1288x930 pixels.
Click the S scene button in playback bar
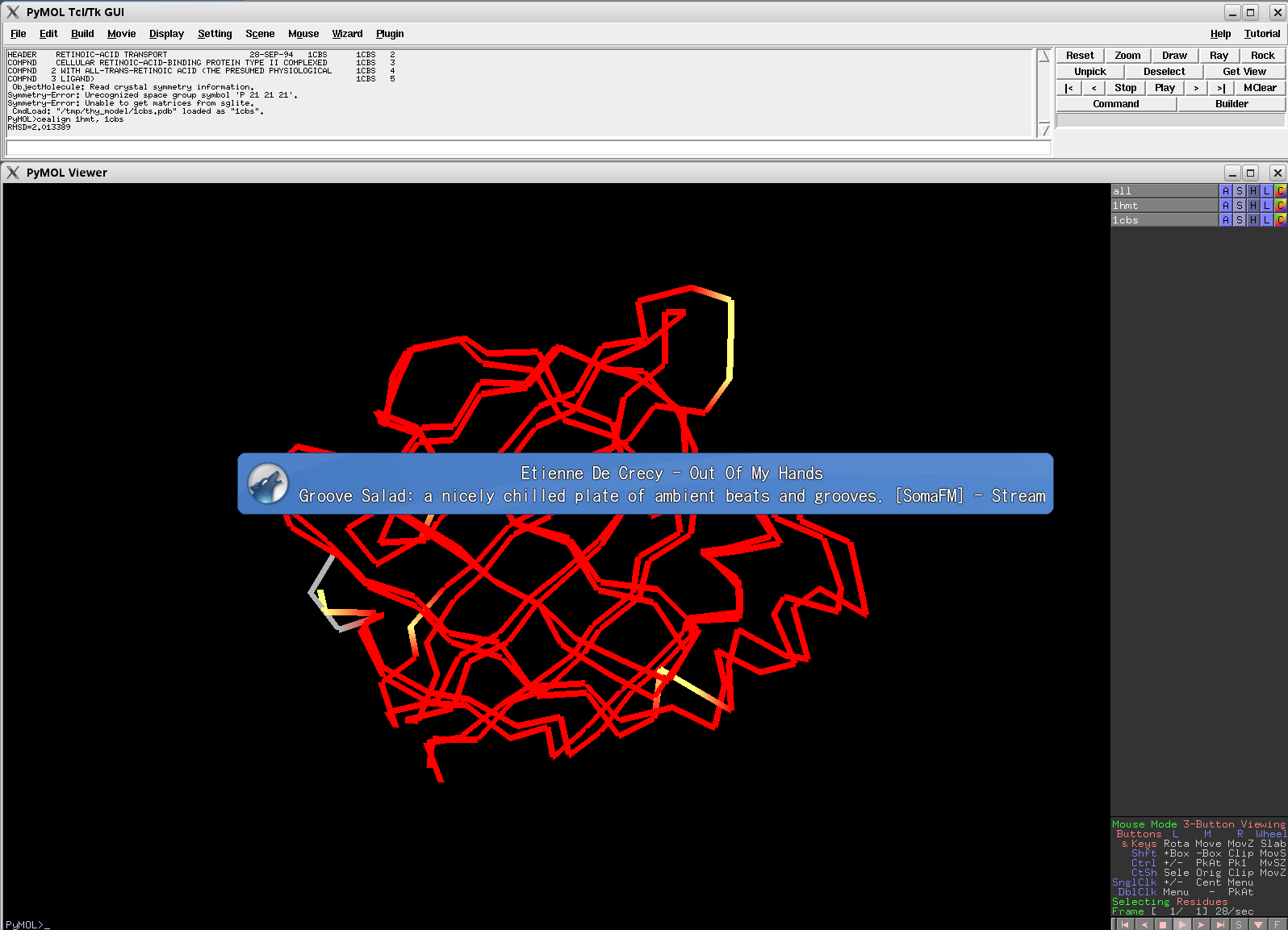tap(1239, 924)
